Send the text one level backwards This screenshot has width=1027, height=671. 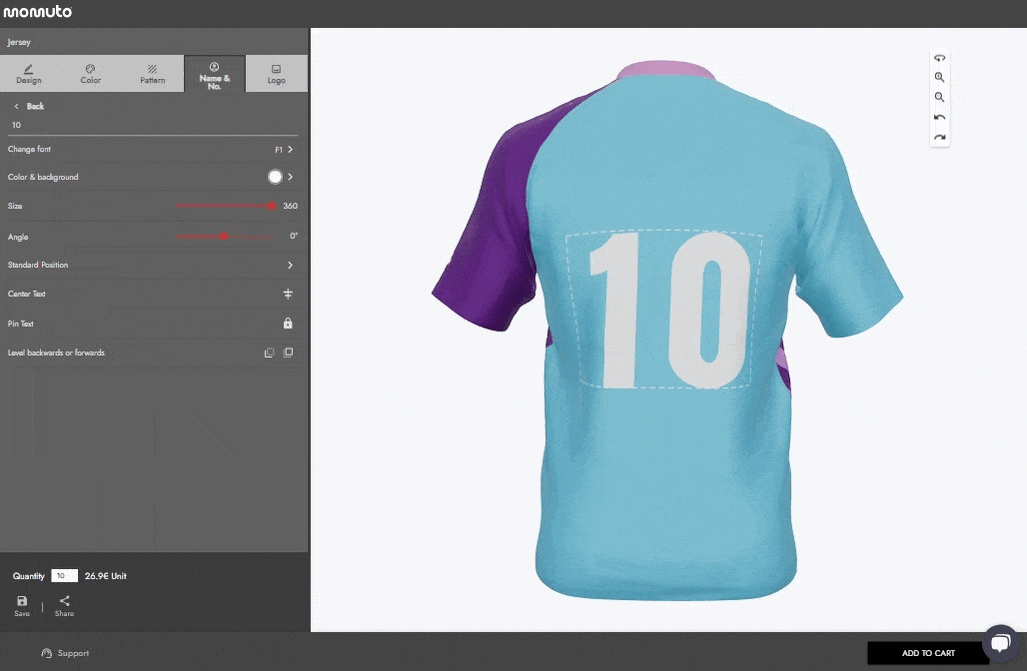269,353
